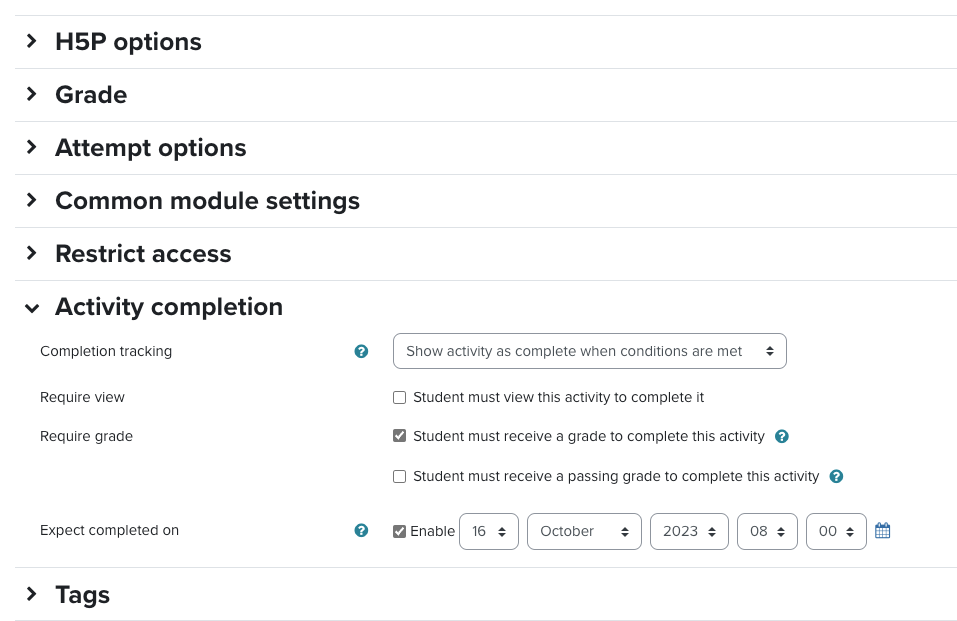The image size is (957, 621).
Task: Open help for Expect completed on
Action: [361, 531]
